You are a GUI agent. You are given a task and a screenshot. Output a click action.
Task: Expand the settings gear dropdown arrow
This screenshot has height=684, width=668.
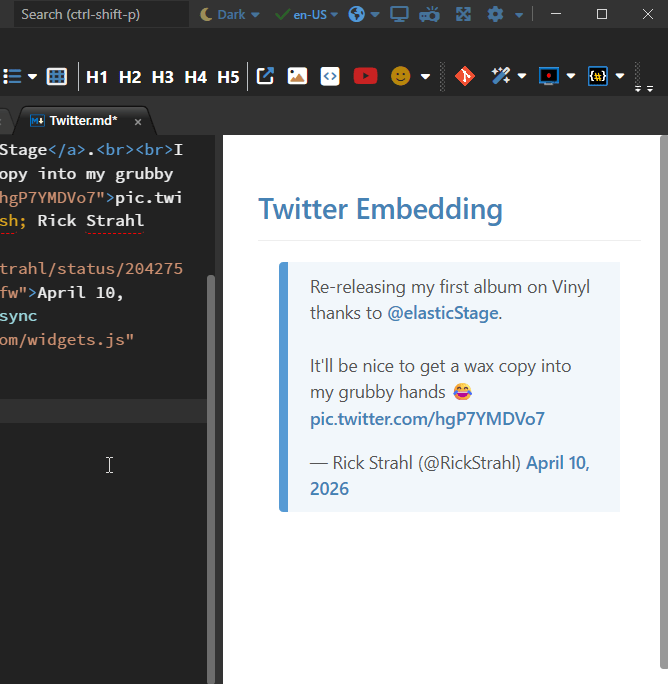coord(519,15)
